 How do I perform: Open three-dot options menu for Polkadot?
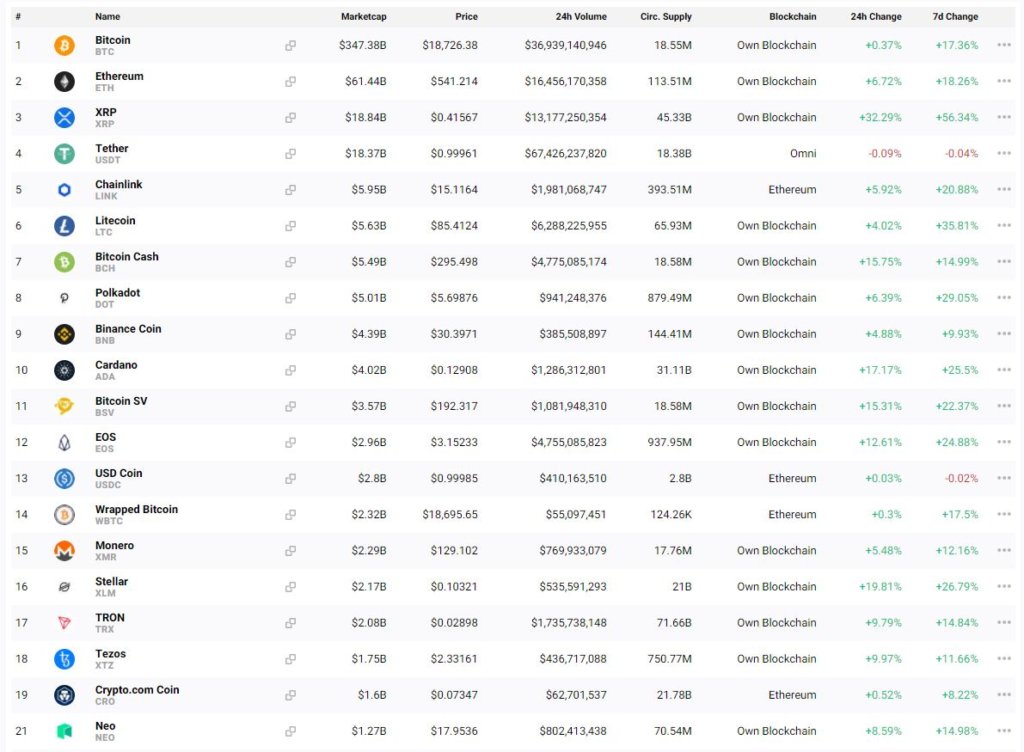tap(1004, 298)
